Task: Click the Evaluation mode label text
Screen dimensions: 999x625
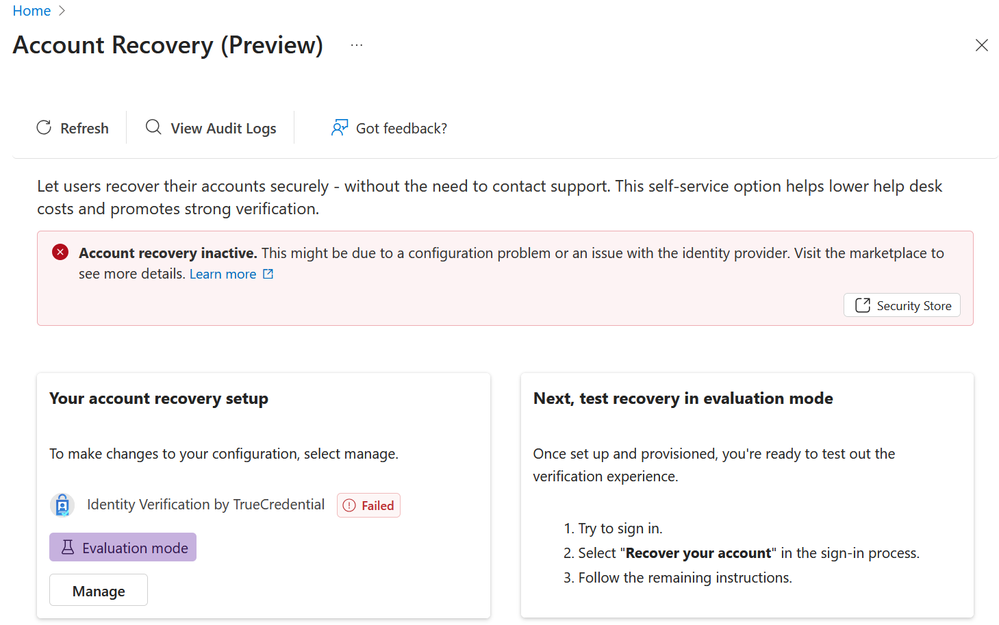Action: click(x=135, y=548)
